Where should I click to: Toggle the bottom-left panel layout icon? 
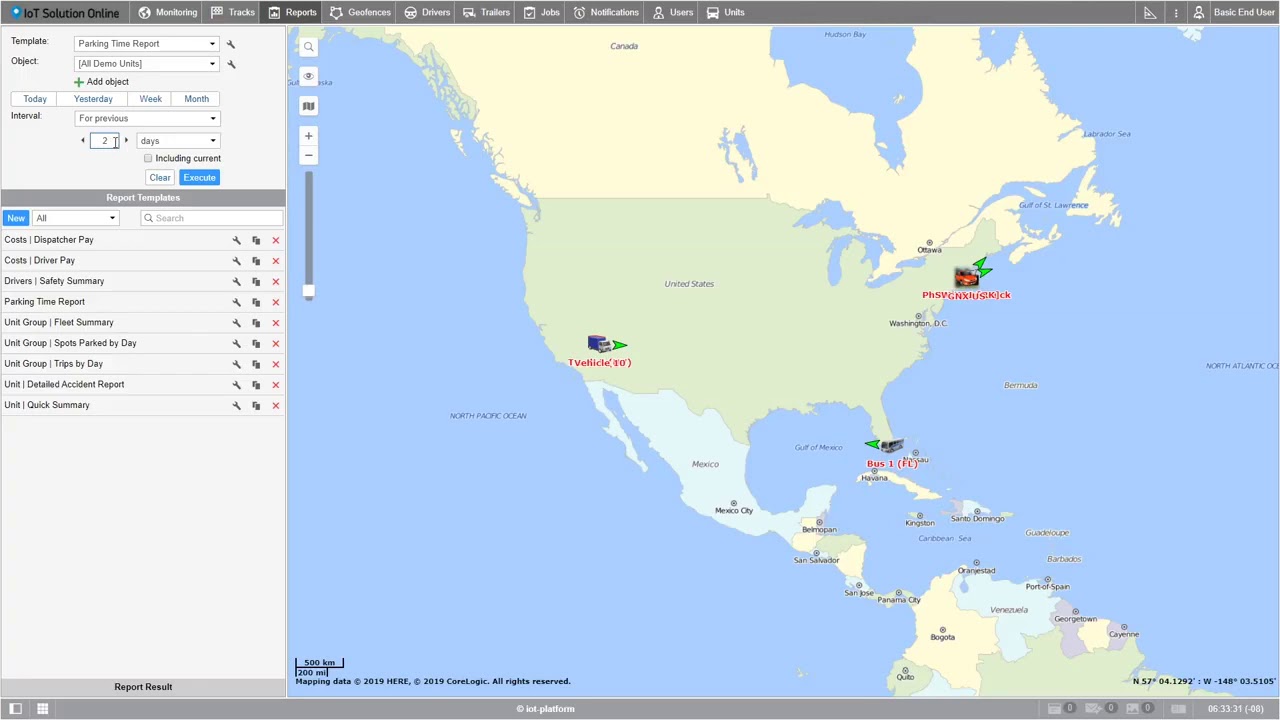pyautogui.click(x=15, y=708)
